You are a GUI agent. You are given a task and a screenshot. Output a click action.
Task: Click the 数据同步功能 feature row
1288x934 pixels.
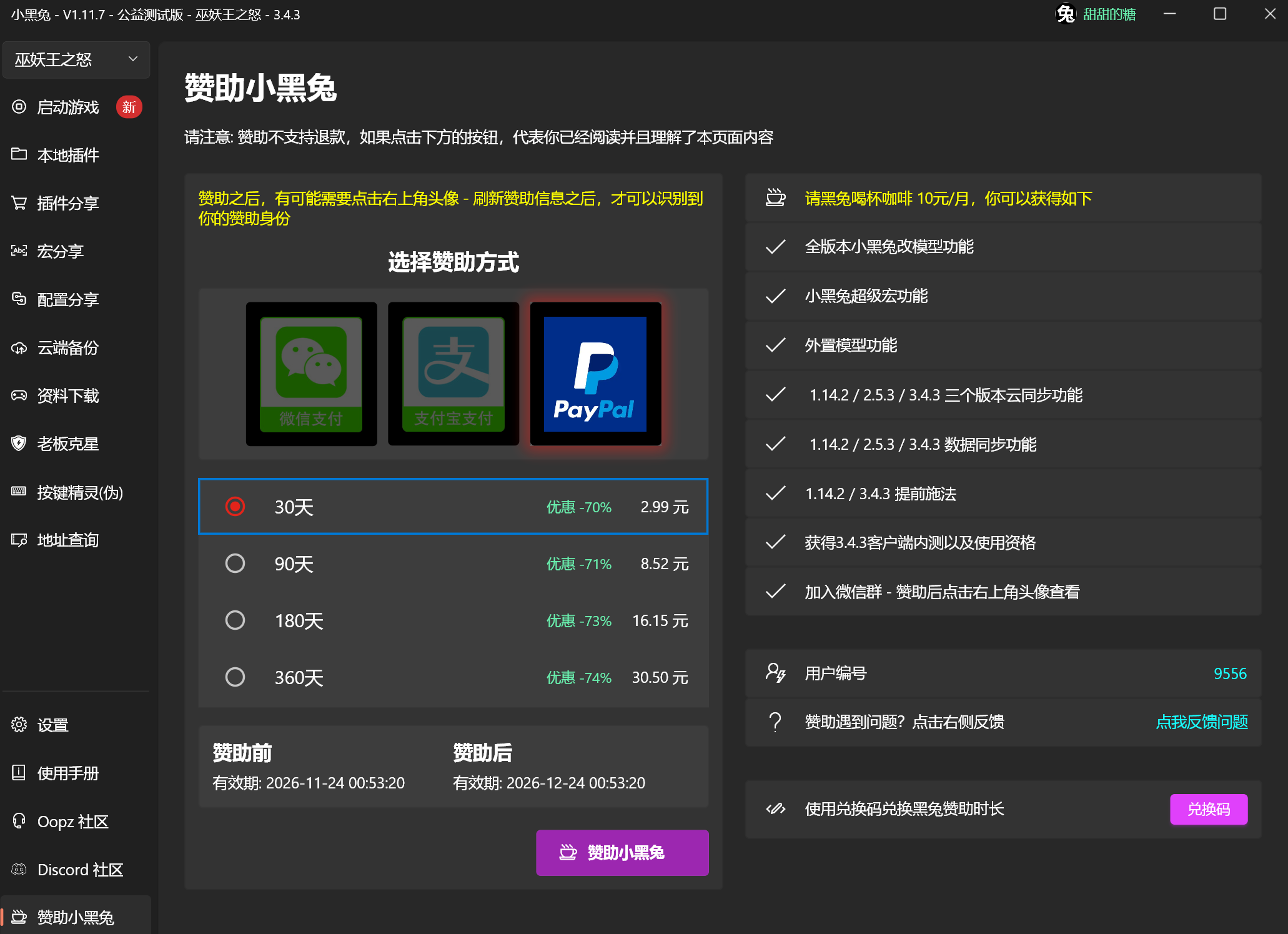click(x=1003, y=444)
